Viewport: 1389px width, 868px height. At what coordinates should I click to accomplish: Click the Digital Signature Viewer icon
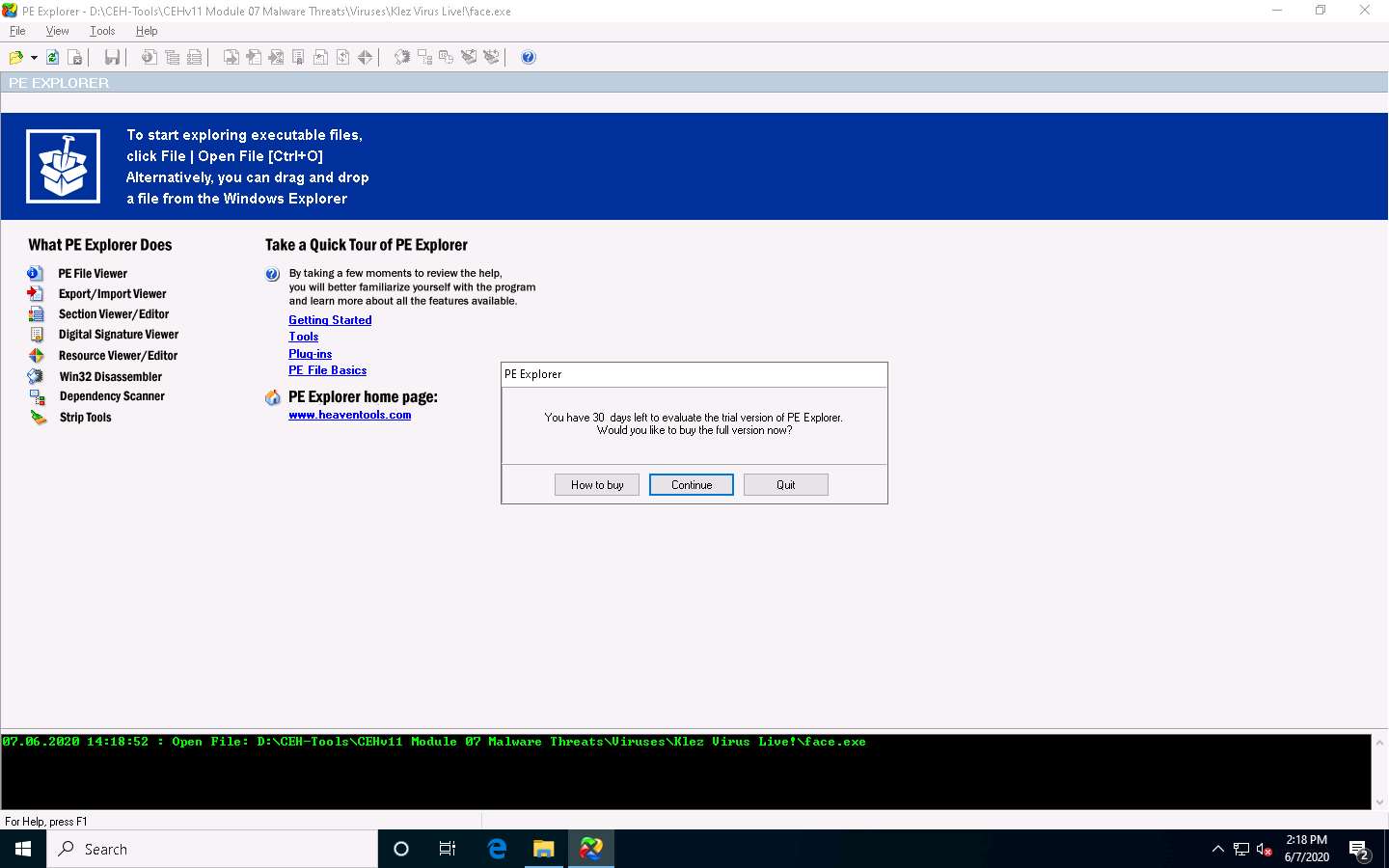(37, 335)
